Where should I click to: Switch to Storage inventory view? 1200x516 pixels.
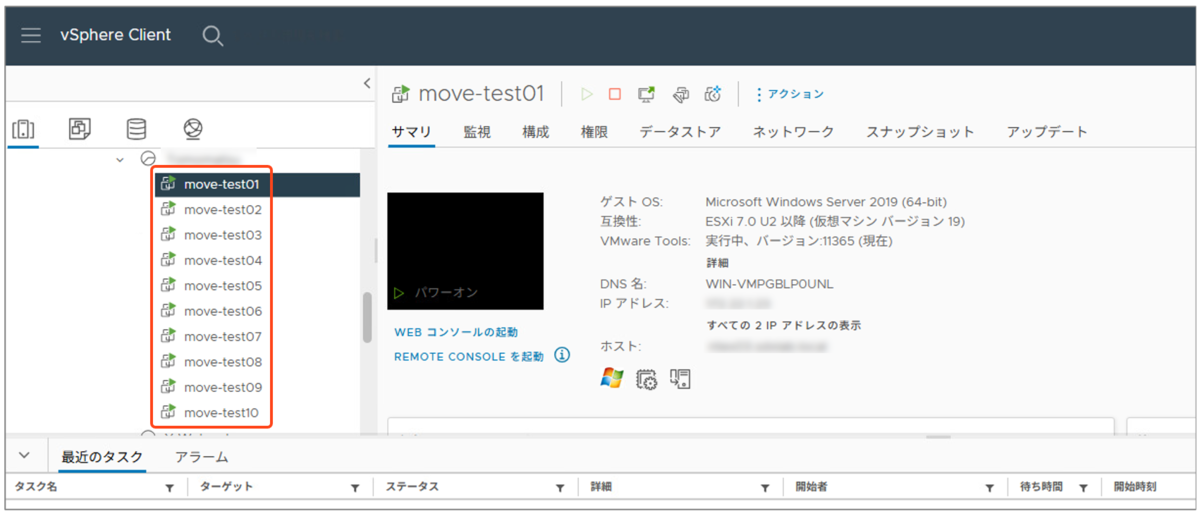136,128
